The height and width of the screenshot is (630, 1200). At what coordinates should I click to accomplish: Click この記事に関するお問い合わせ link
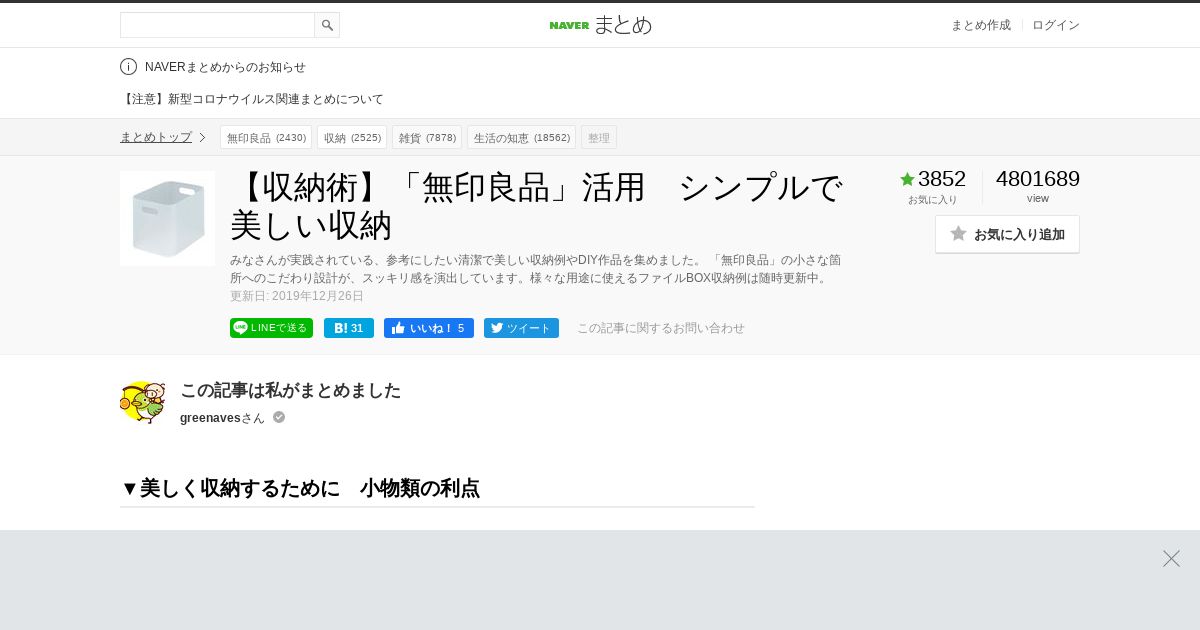660,328
